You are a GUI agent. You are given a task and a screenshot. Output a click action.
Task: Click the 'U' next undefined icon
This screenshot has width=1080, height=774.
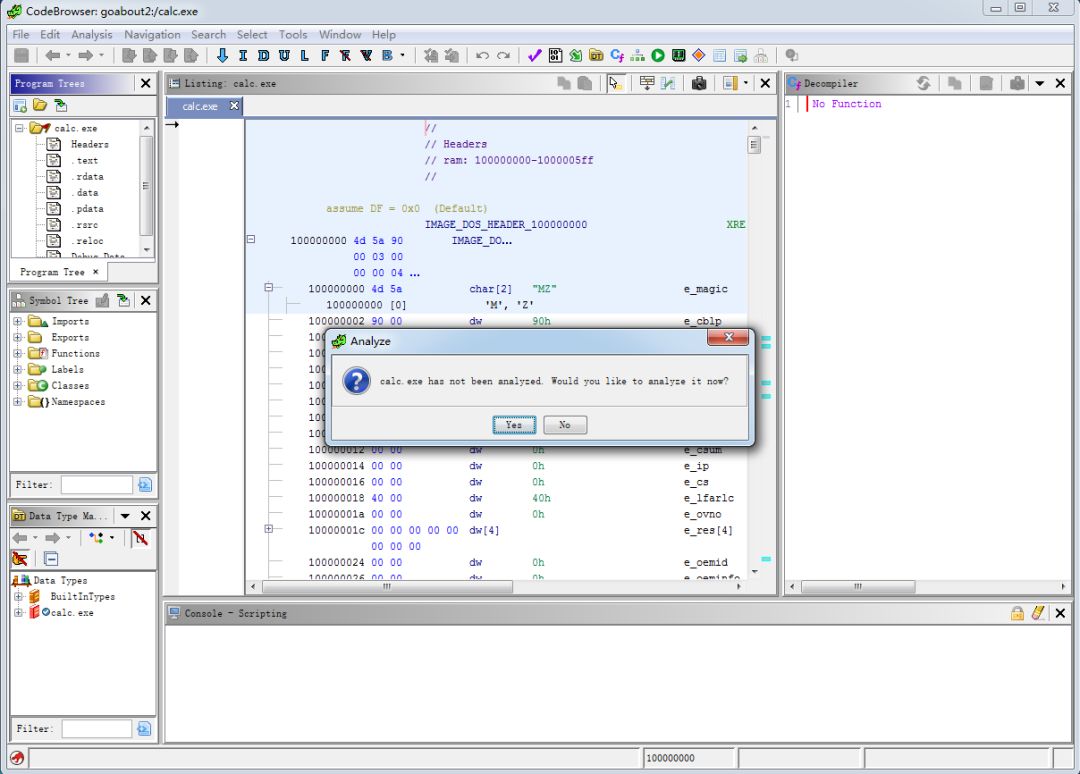pyautogui.click(x=284, y=56)
